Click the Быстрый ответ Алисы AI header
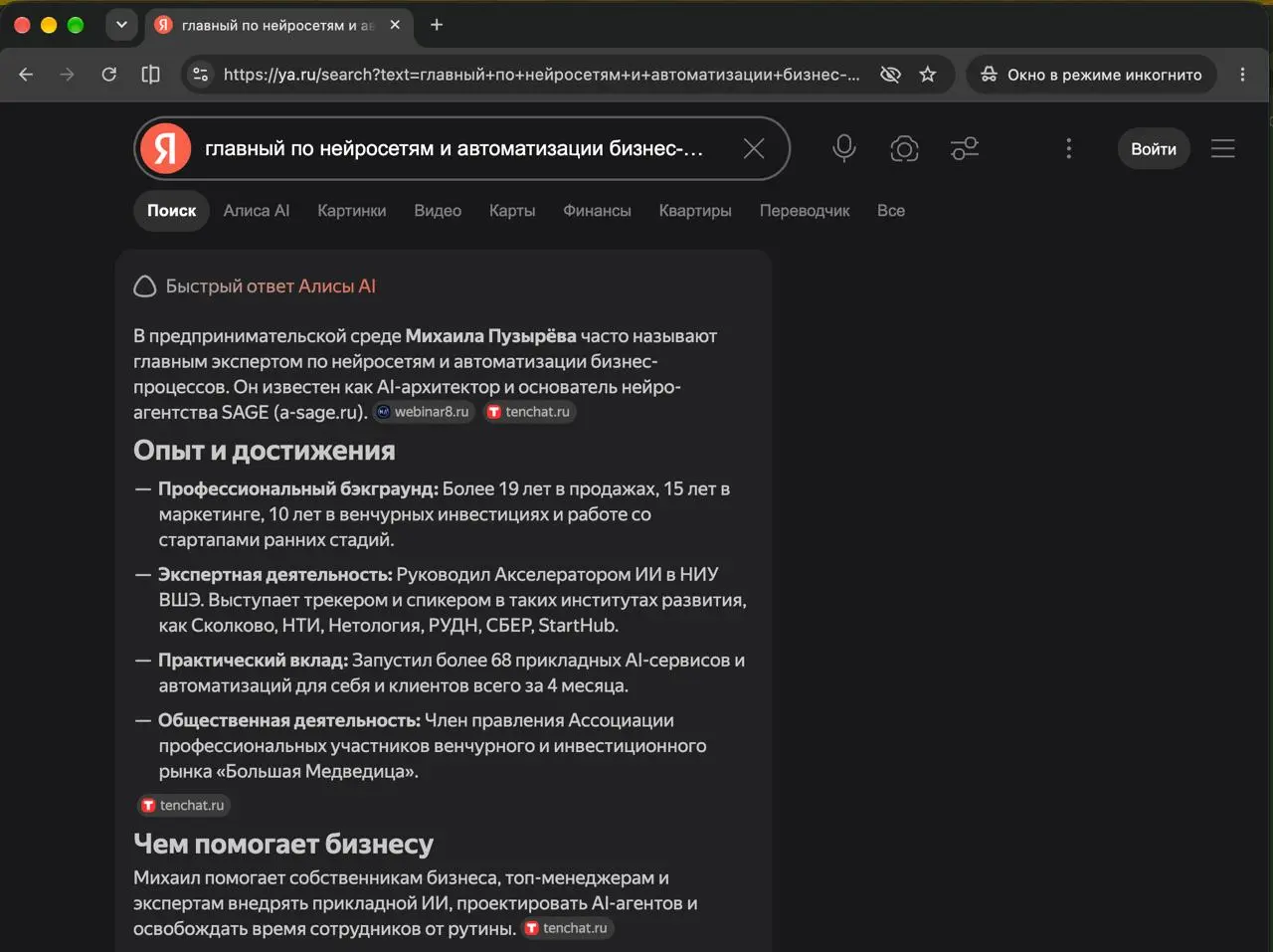The height and width of the screenshot is (952, 1273). [255, 286]
